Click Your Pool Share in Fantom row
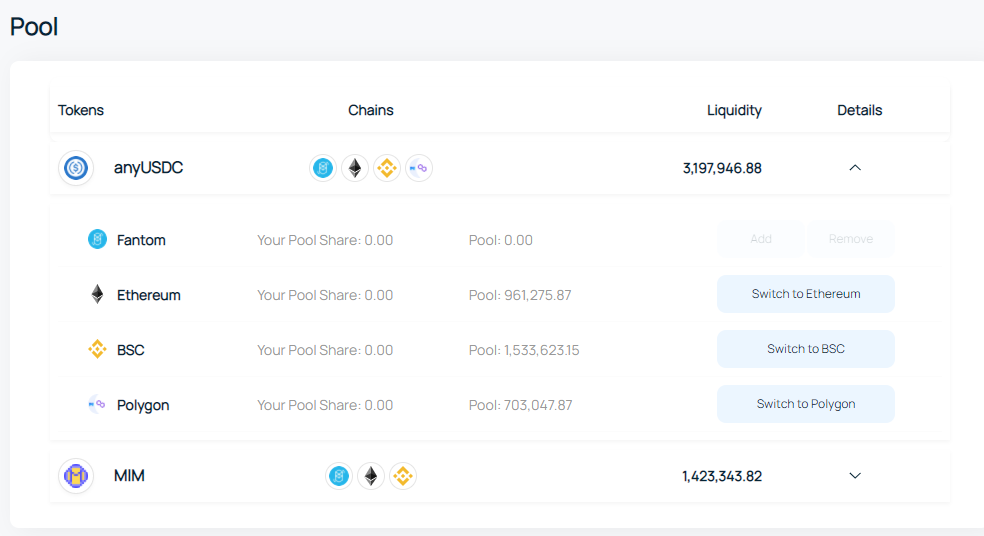The image size is (984, 536). tap(325, 240)
